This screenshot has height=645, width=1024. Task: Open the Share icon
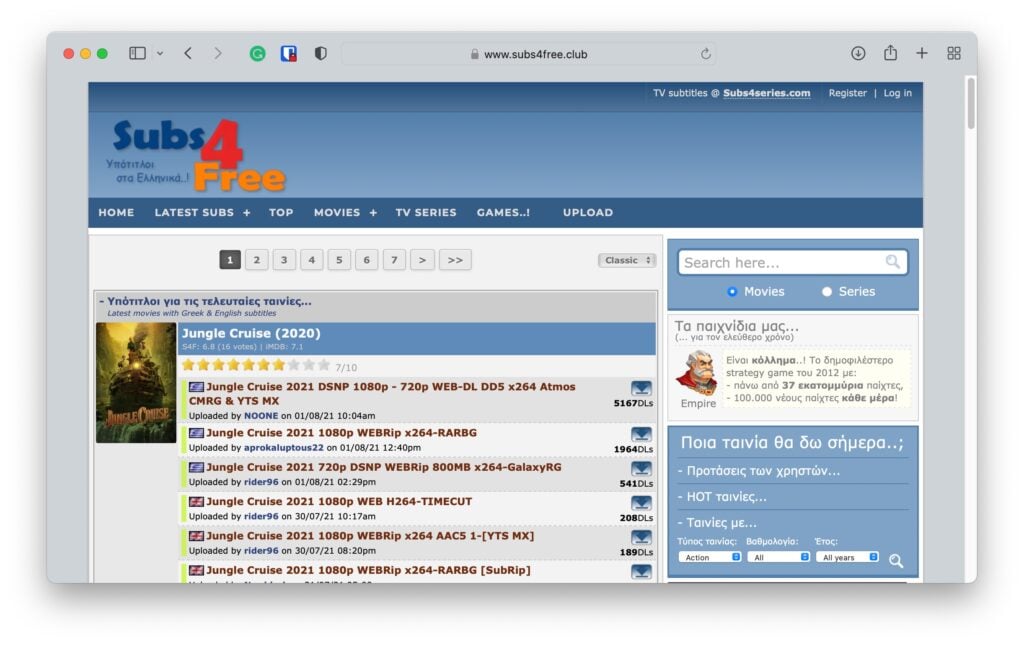pos(890,53)
